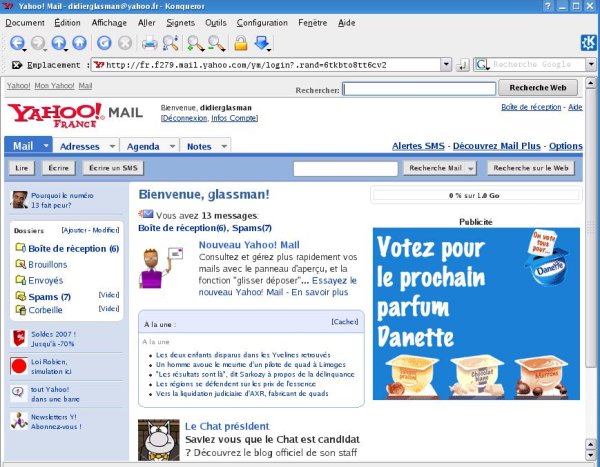Click the scrollbar down arrow at bottom
The width and height of the screenshot is (600, 467).
[590, 455]
